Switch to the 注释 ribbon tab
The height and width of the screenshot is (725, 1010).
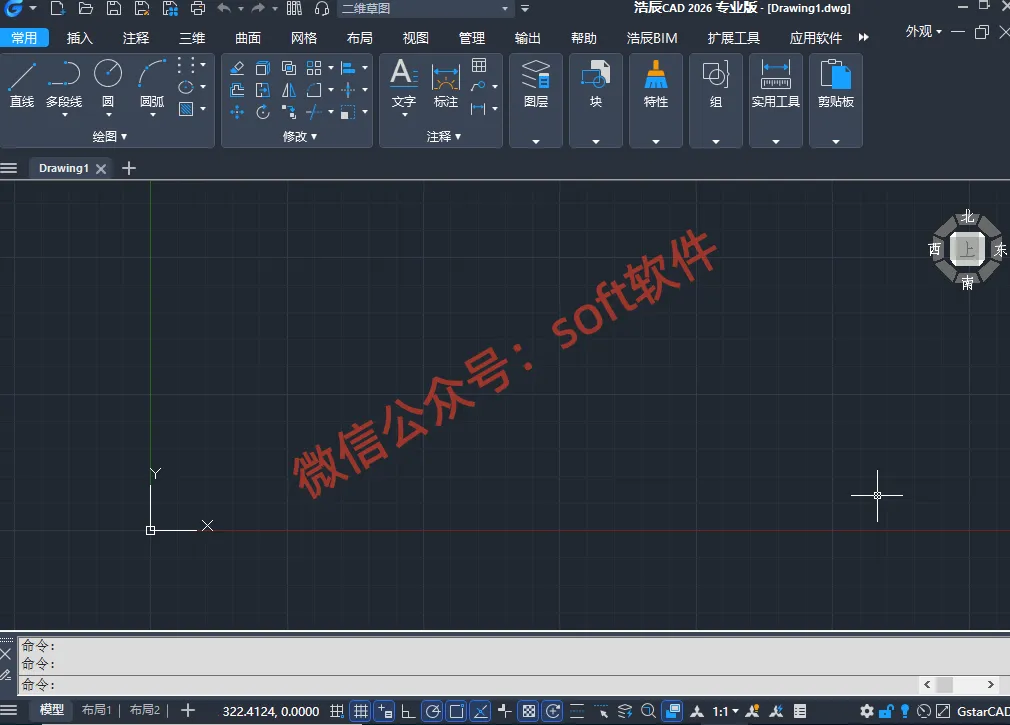(x=136, y=38)
